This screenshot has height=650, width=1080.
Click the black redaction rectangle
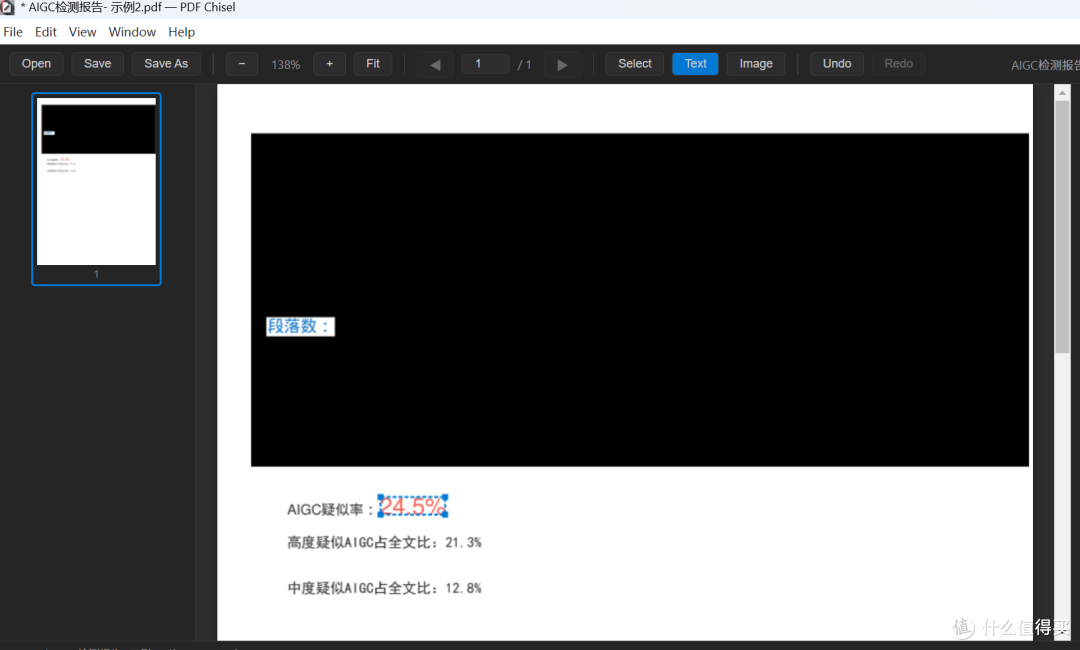pyautogui.click(x=640, y=300)
